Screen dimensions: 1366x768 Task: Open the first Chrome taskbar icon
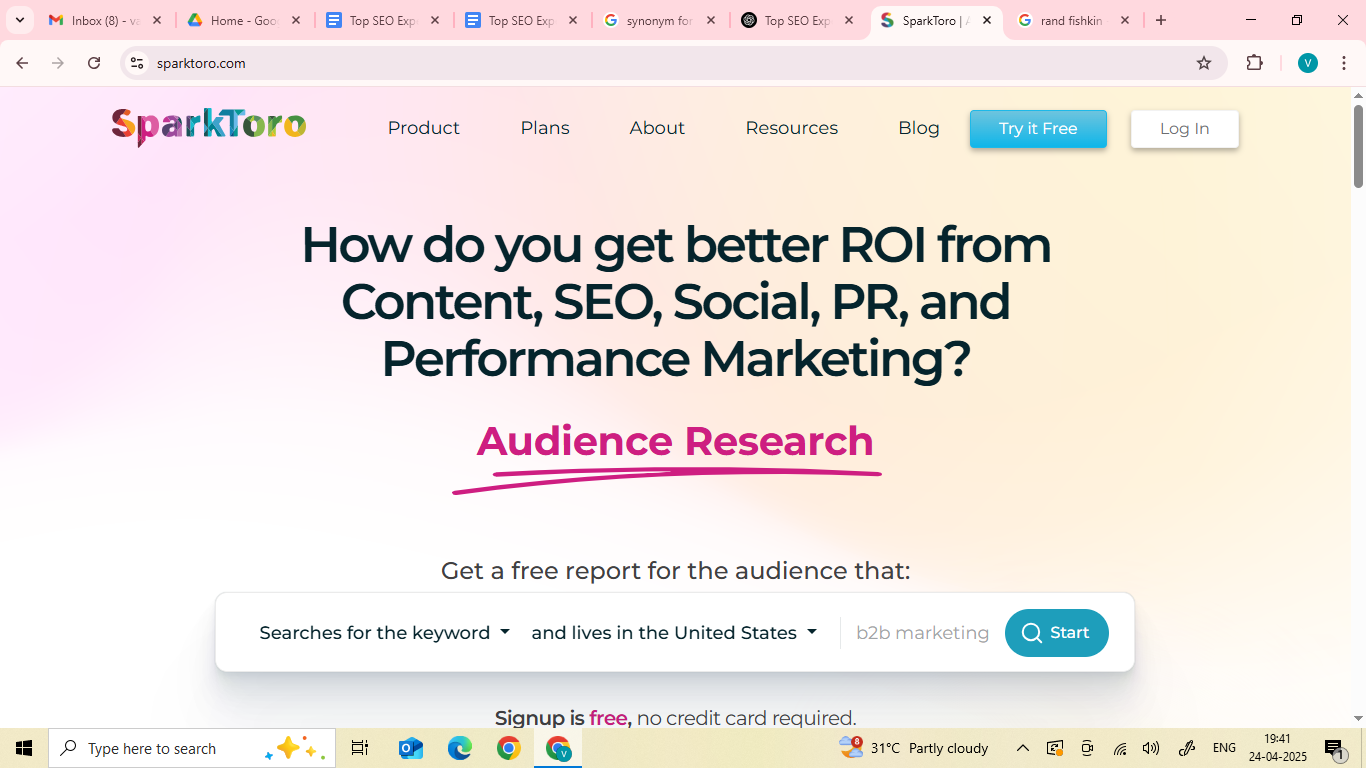[508, 748]
